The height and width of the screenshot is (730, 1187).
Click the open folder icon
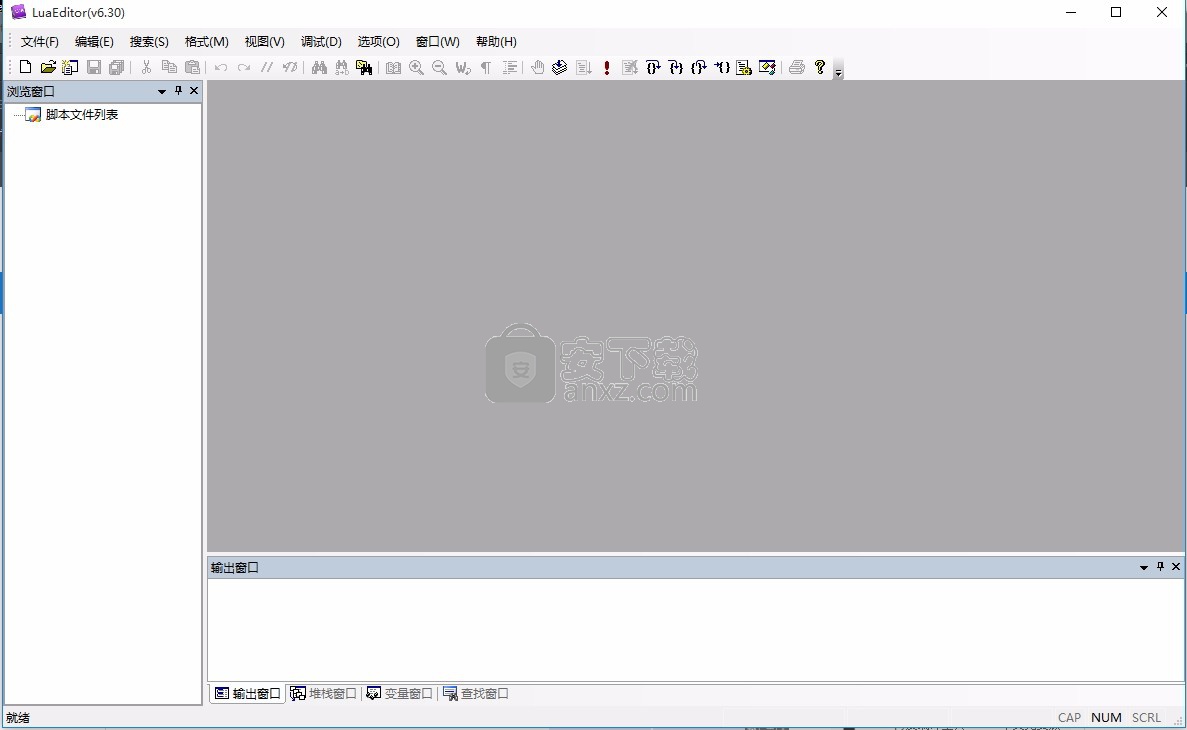coord(48,67)
